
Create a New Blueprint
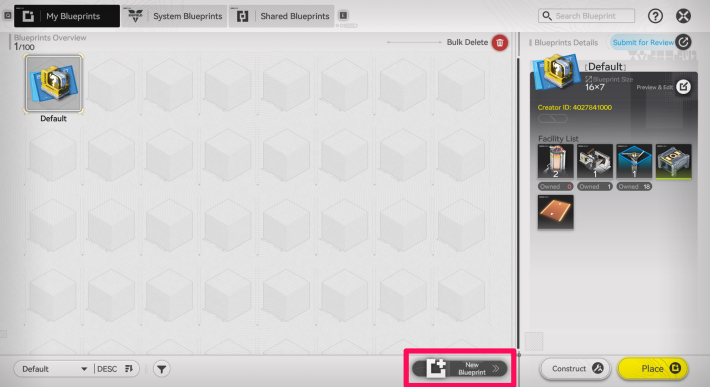click(x=460, y=368)
